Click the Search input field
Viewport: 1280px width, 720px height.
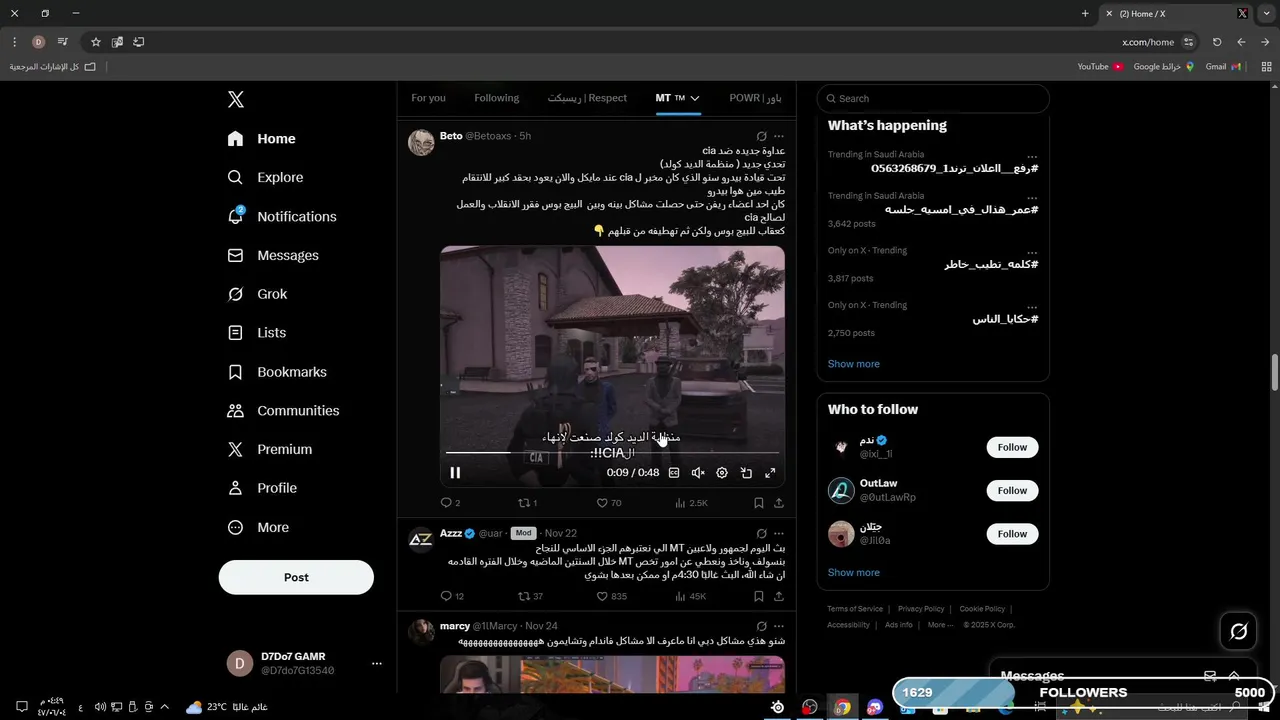(x=933, y=98)
